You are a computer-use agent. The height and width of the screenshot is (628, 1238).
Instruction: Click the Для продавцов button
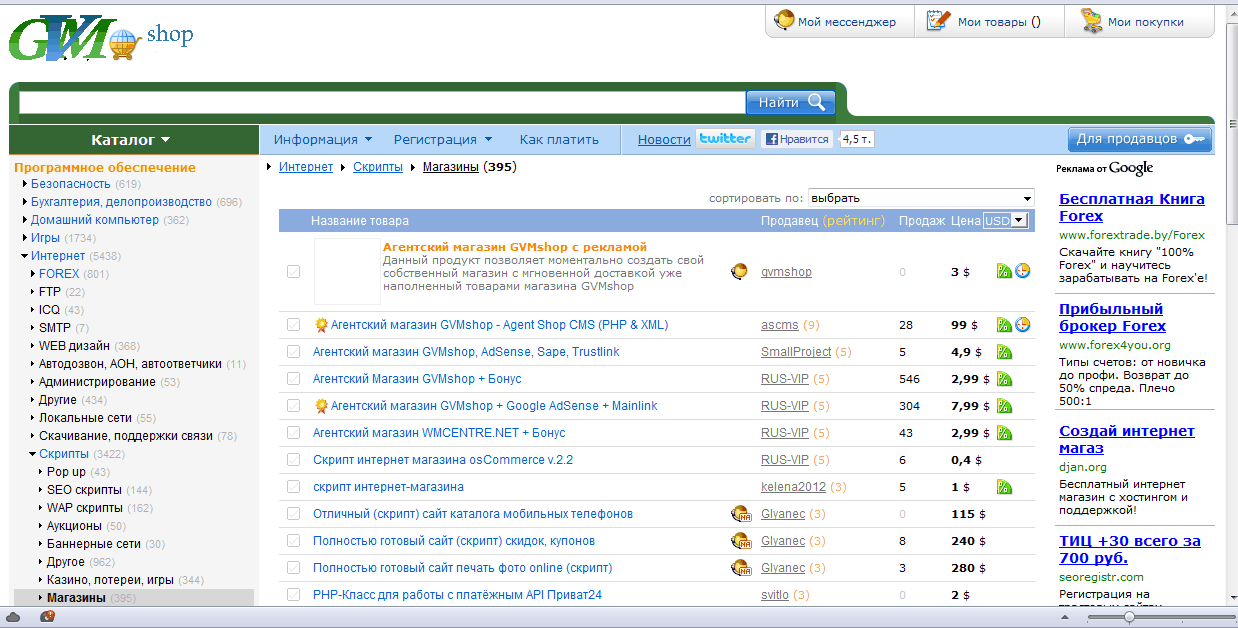point(1140,139)
